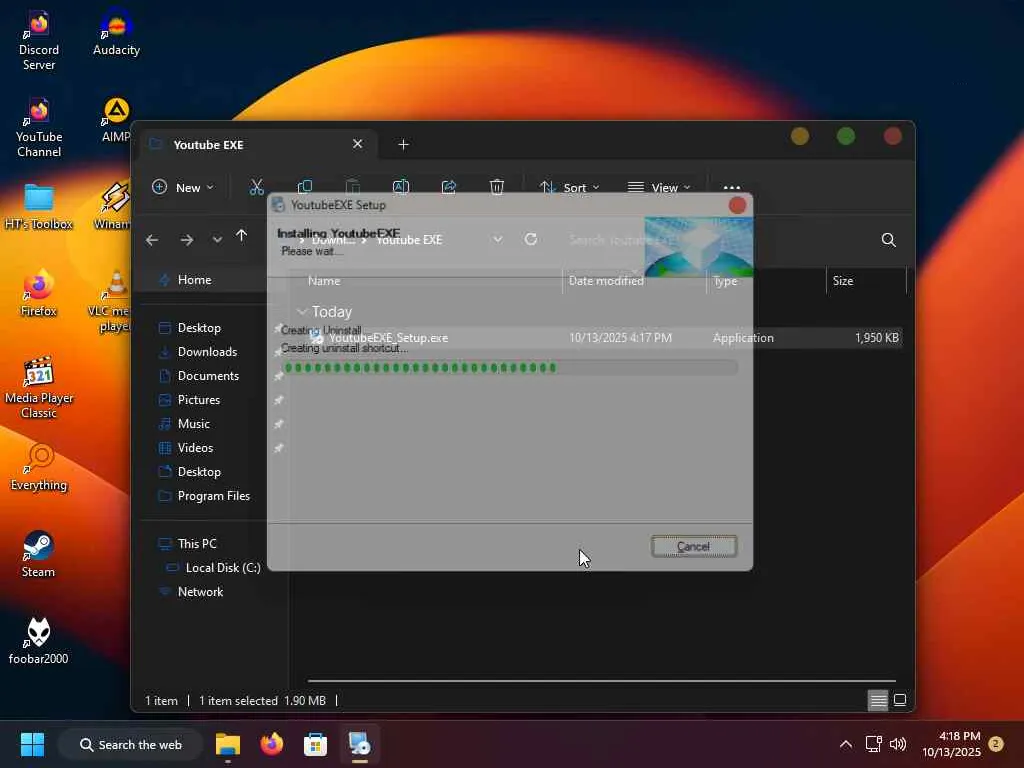Click the taskbar Search the web box
Viewport: 1024px width, 768px height.
(131, 744)
